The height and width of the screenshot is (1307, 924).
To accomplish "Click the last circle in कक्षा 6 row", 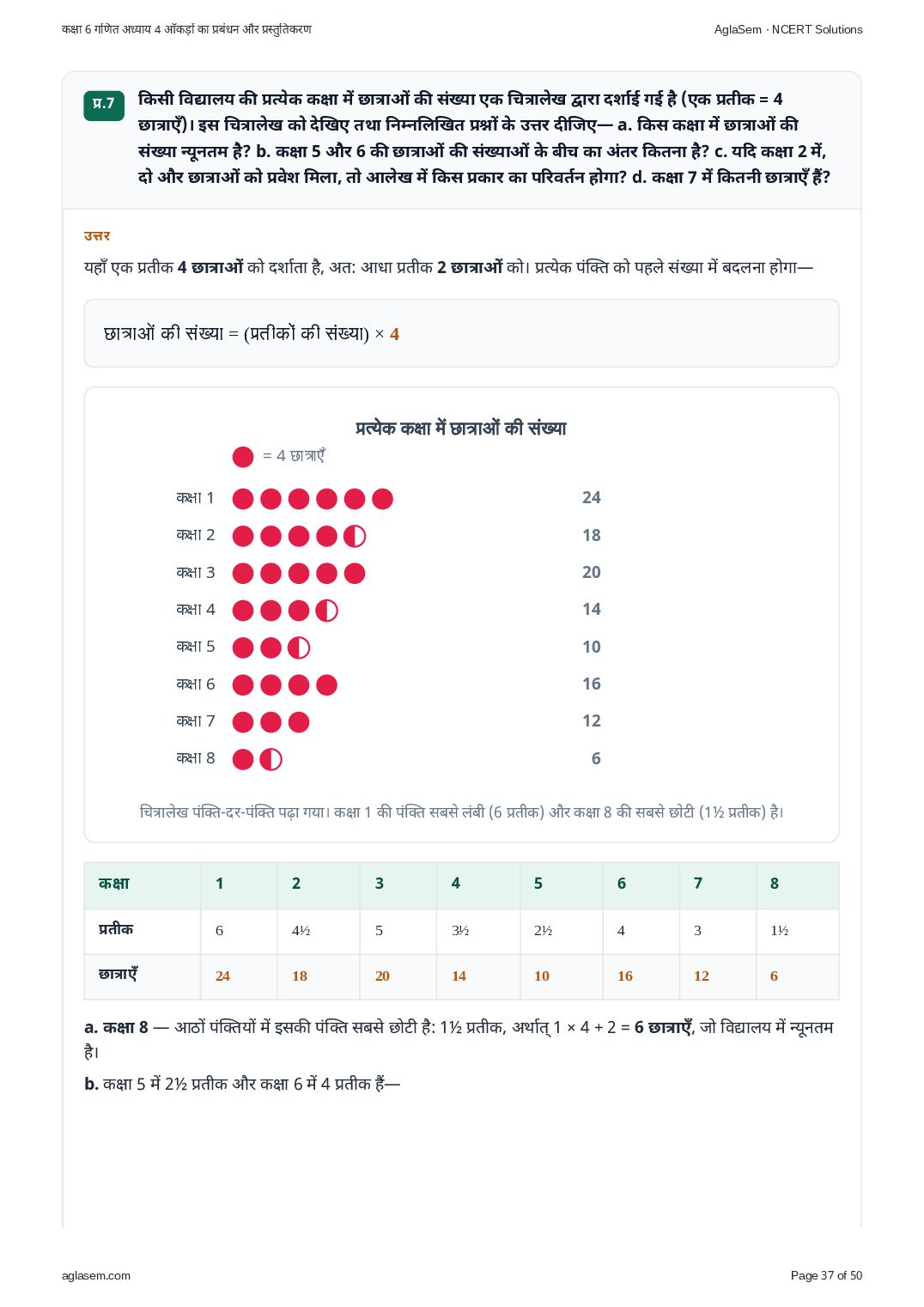I will click(326, 685).
